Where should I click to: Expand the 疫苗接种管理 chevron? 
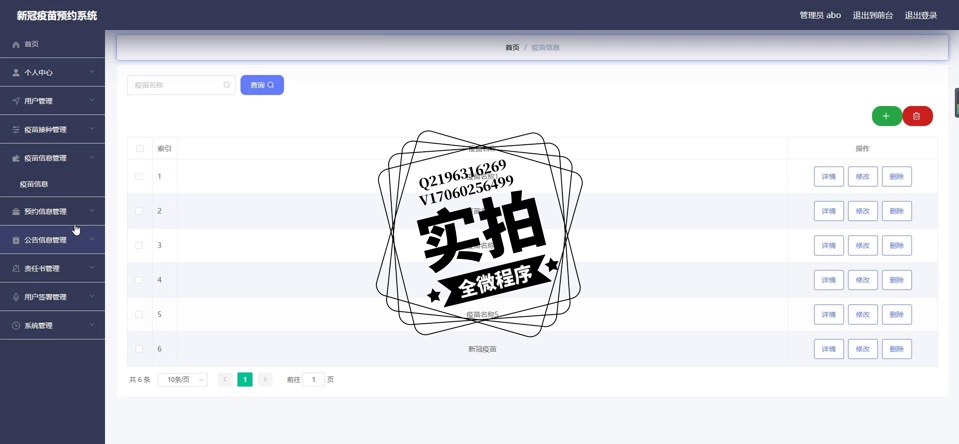(x=92, y=129)
